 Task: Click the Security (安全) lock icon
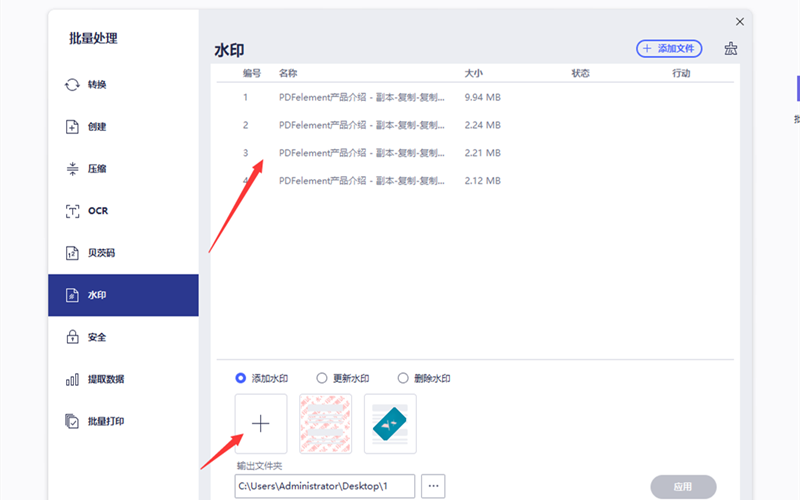(x=72, y=337)
